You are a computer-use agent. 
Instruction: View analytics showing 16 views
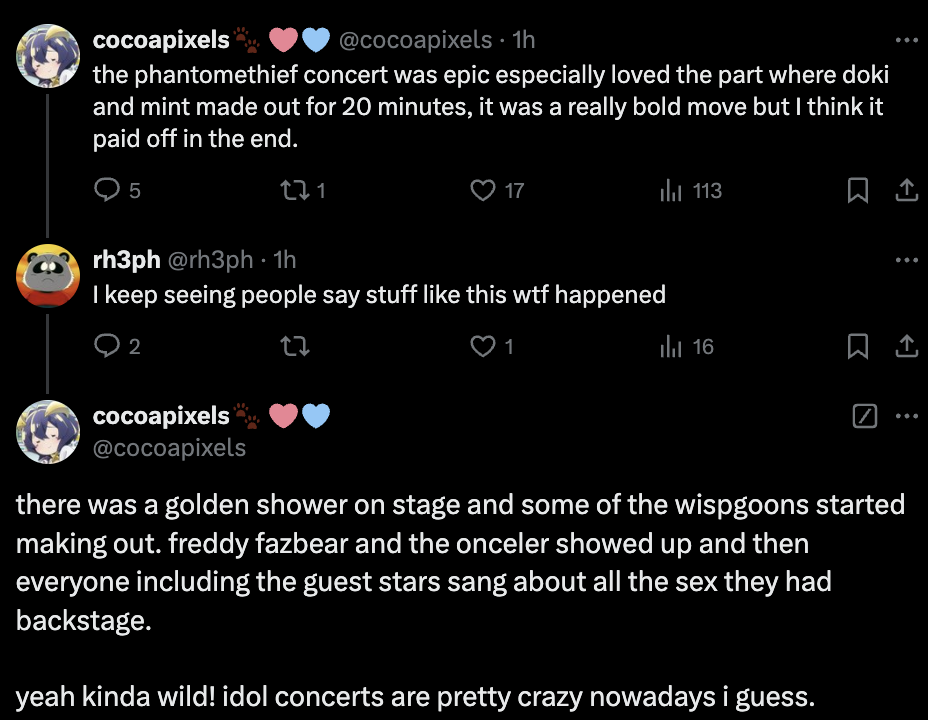click(x=671, y=346)
